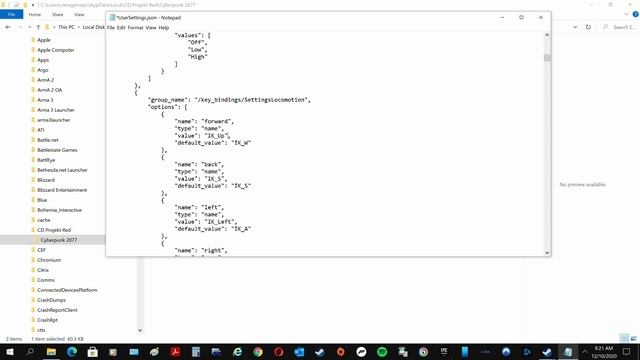Expand the Explorer address history dropdown
The image size is (640, 360).
point(575,27)
